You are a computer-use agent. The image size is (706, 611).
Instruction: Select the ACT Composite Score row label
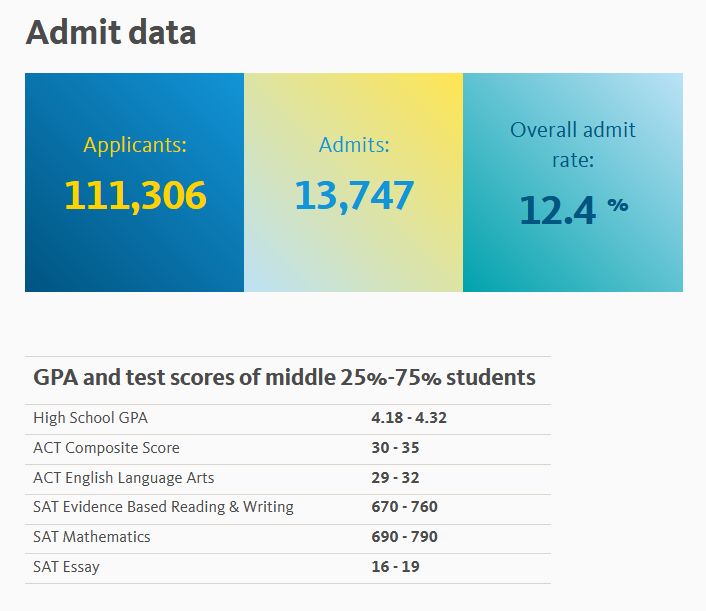(x=106, y=448)
